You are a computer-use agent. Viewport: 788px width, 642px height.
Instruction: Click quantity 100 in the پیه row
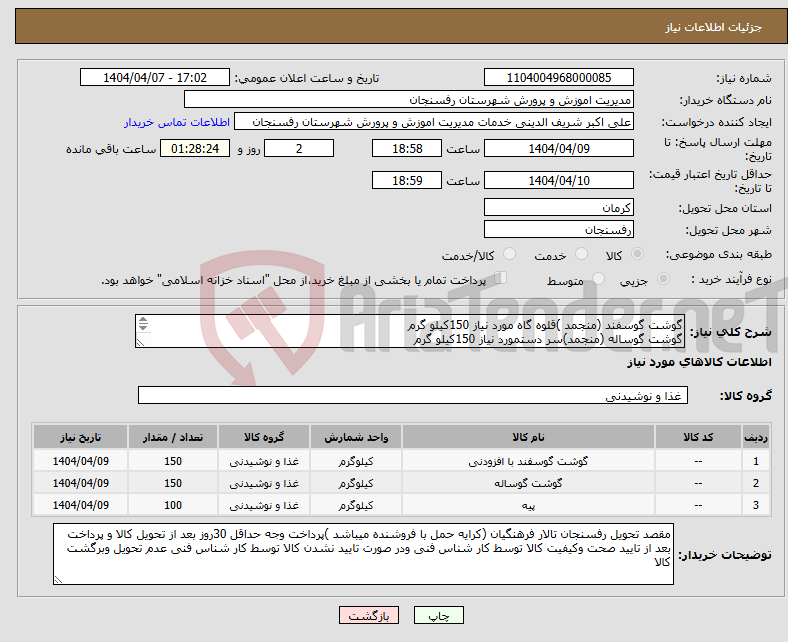(173, 505)
